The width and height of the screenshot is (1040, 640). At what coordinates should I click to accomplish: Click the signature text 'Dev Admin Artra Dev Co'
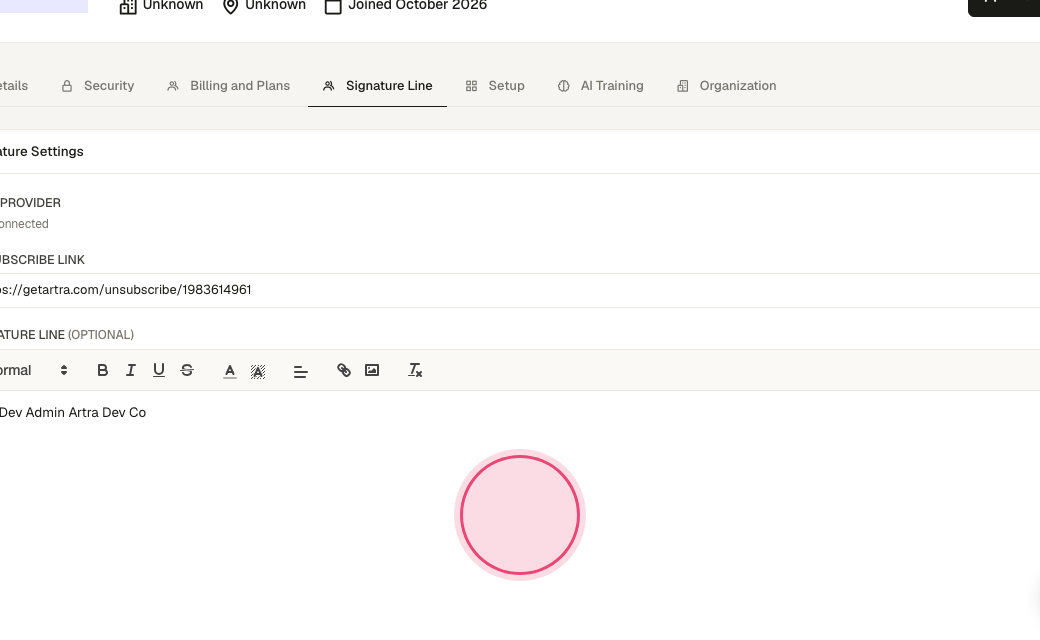click(73, 413)
